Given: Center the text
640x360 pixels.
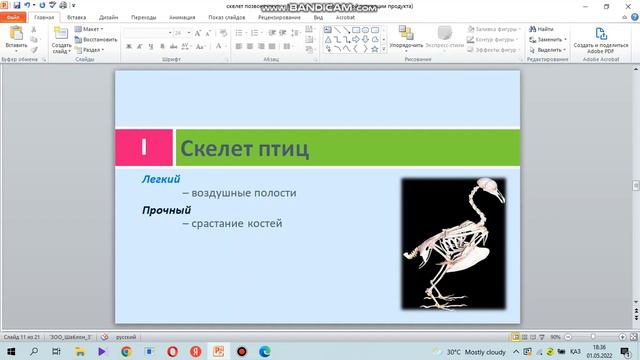Looking at the screenshot, I should pyautogui.click(x=250, y=47).
